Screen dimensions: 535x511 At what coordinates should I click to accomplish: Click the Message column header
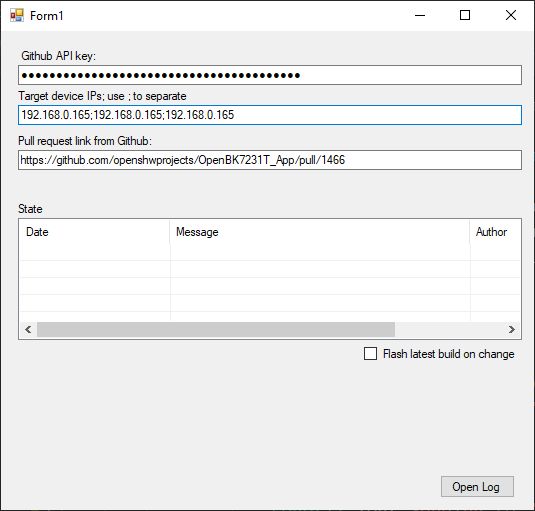pyautogui.click(x=320, y=232)
